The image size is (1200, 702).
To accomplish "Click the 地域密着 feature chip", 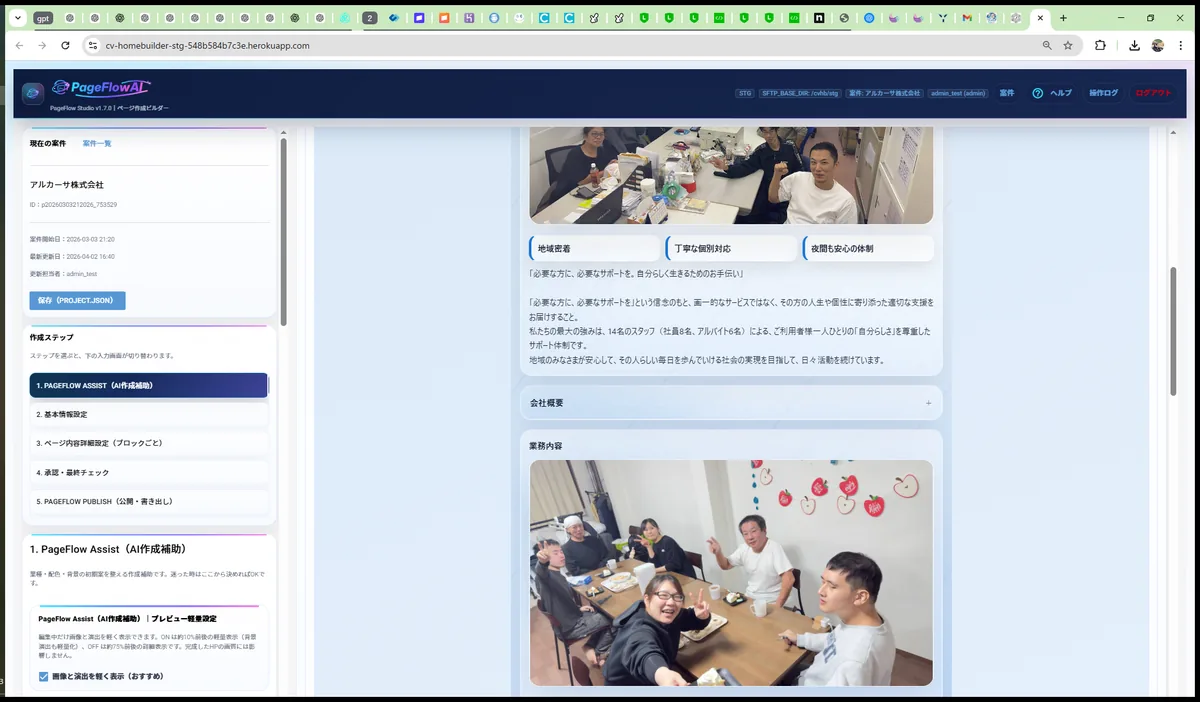I will point(595,248).
